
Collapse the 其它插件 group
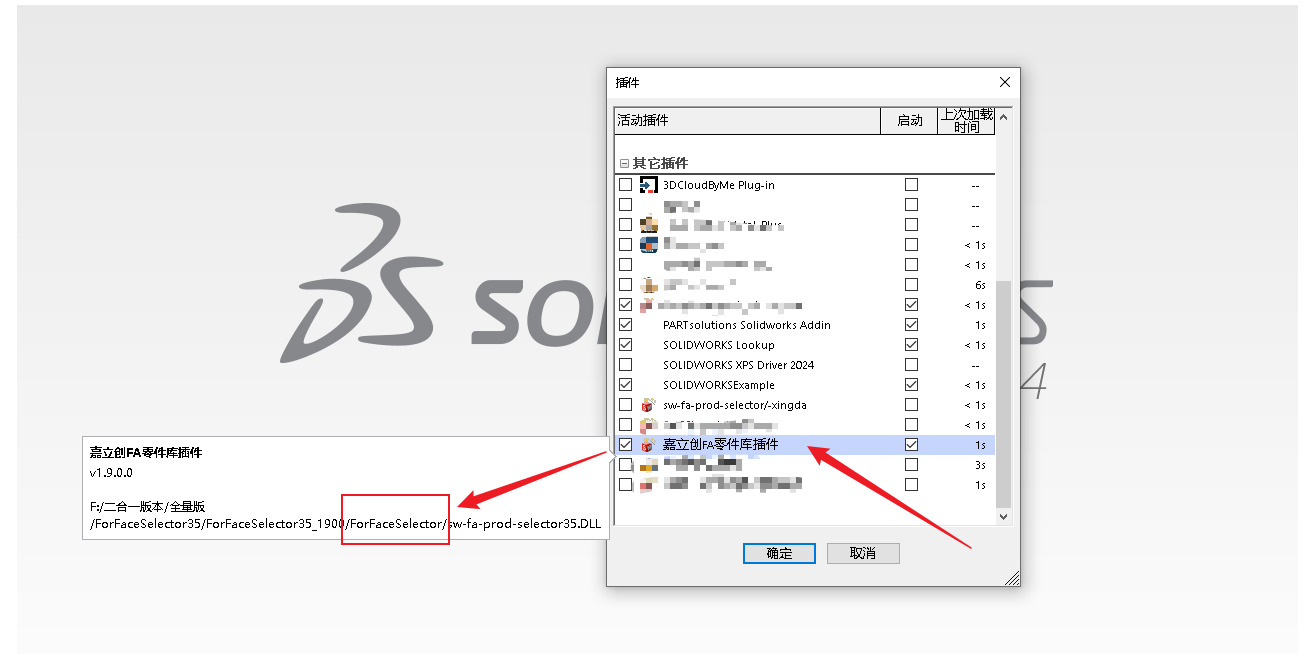624,163
